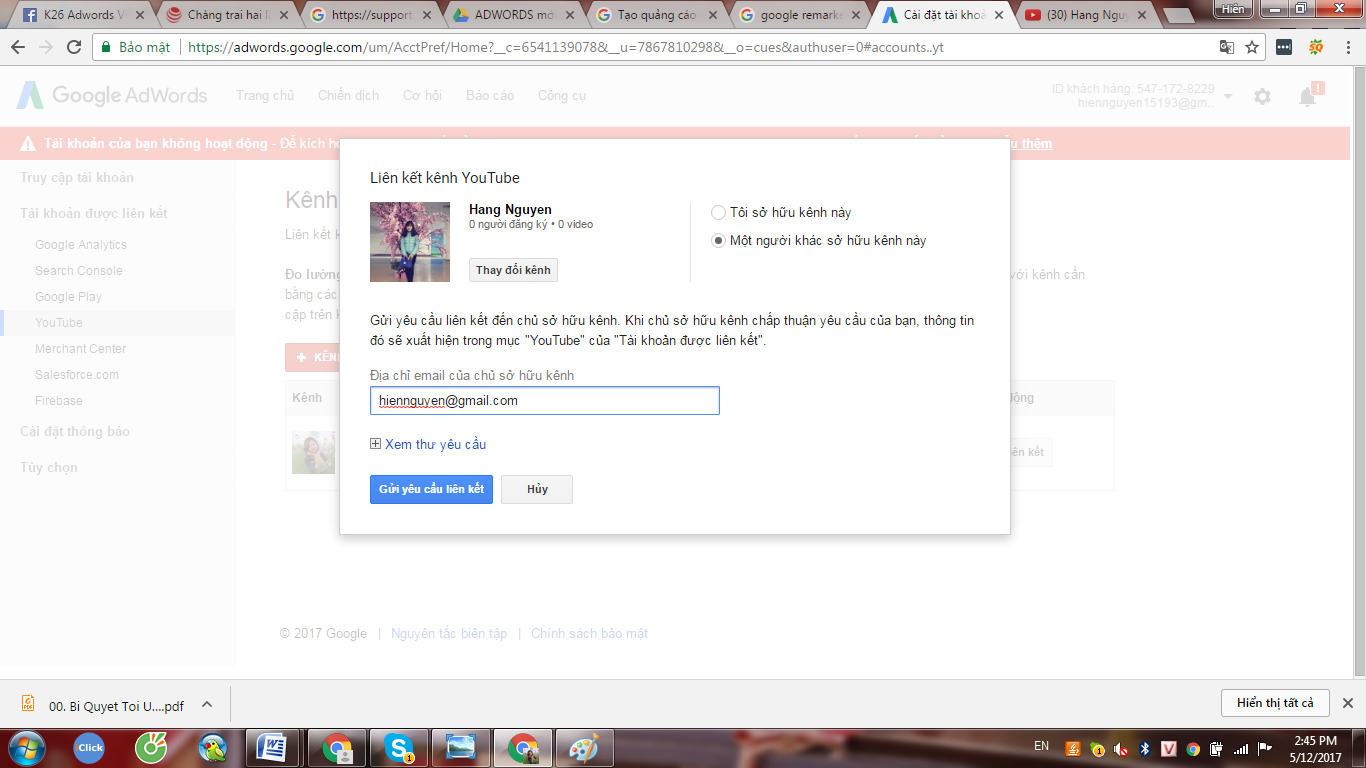Click the bookmark star icon in address bar
Image resolution: width=1366 pixels, height=768 pixels.
(1251, 48)
